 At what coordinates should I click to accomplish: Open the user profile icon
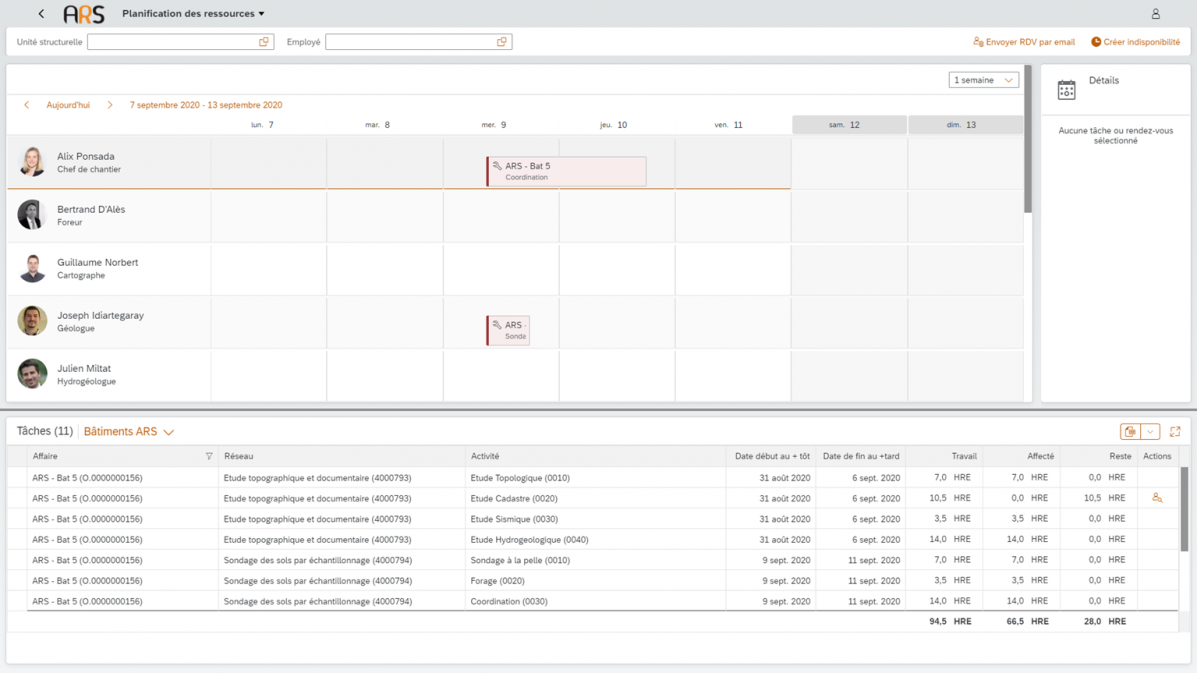[x=1155, y=14]
